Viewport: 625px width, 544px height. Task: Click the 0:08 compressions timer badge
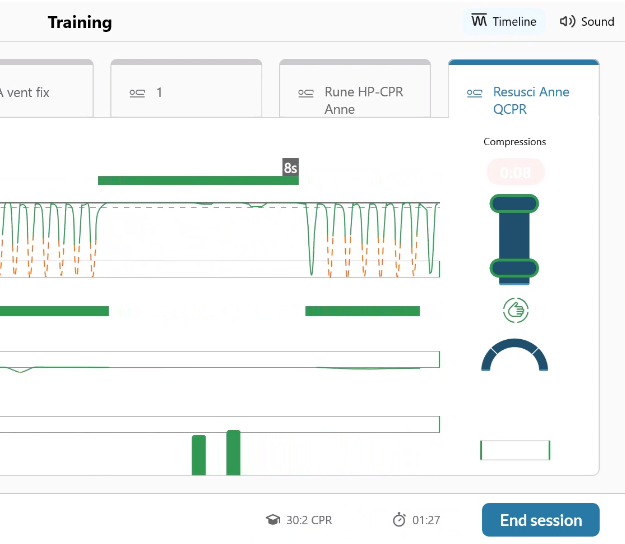(515, 172)
